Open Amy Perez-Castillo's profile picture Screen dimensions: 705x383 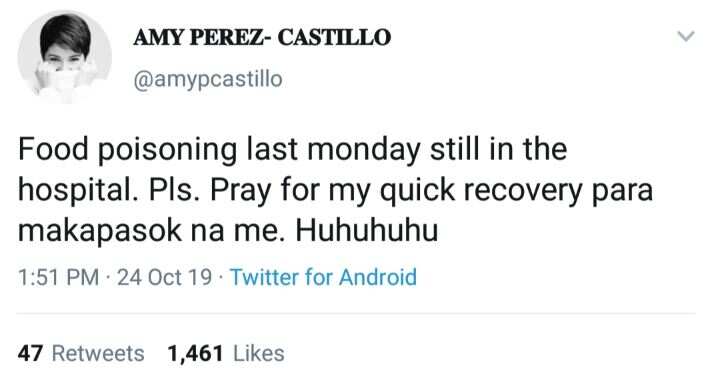pyautogui.click(x=65, y=58)
